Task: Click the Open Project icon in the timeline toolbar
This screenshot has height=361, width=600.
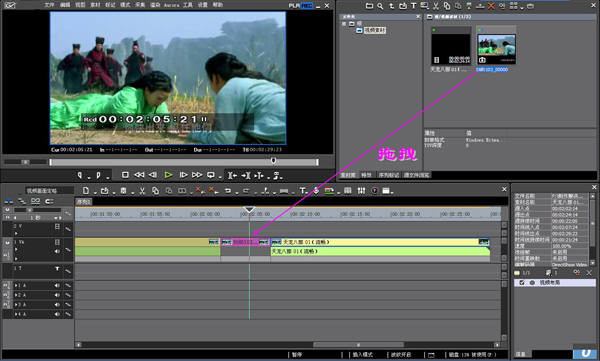Action: (104, 191)
